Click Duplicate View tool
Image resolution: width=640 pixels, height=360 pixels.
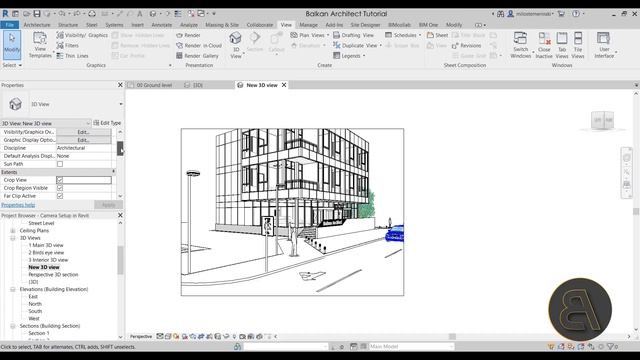(357, 46)
